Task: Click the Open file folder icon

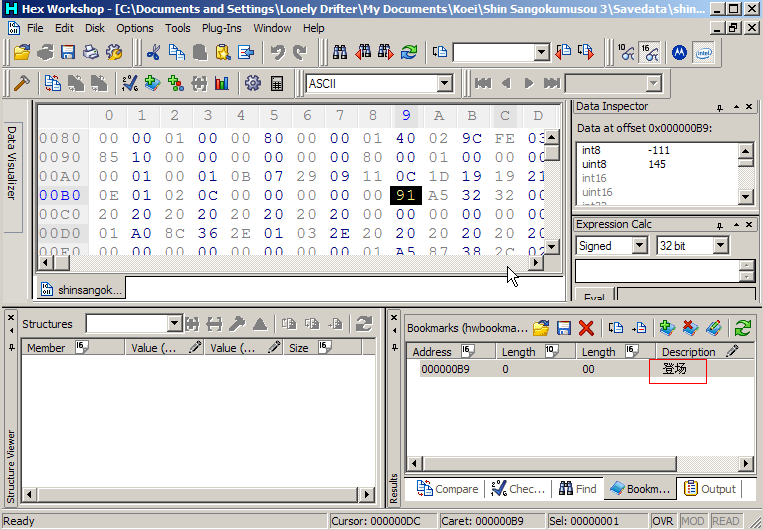Action: pos(22,52)
